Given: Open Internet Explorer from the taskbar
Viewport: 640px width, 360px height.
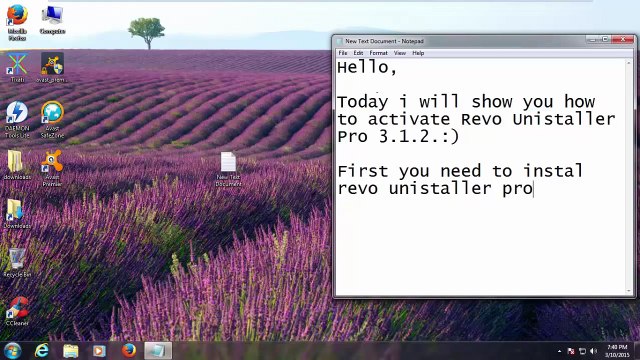Looking at the screenshot, I should (42, 351).
